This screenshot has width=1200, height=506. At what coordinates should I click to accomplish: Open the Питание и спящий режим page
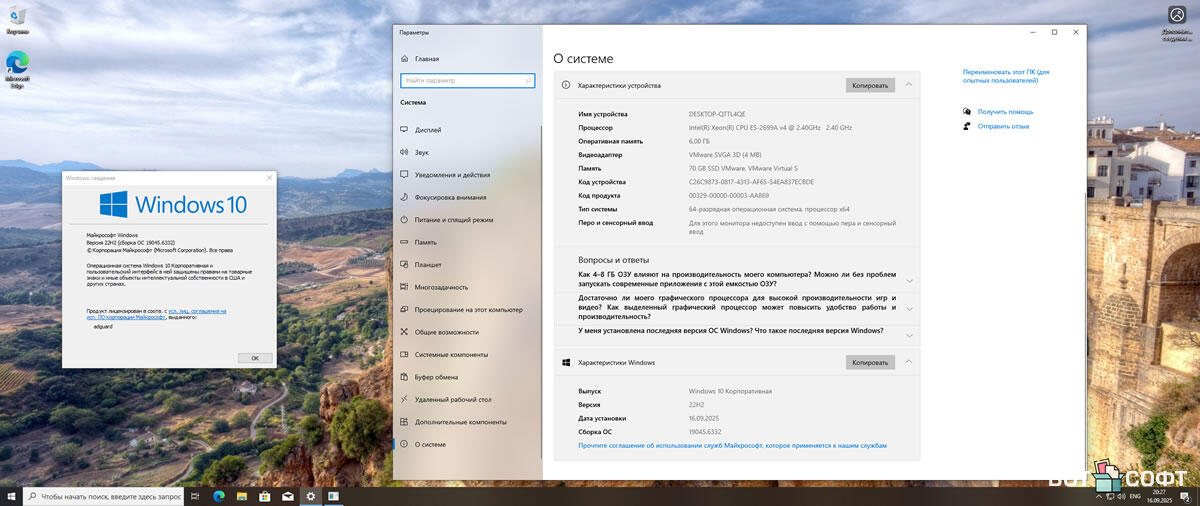pos(454,220)
